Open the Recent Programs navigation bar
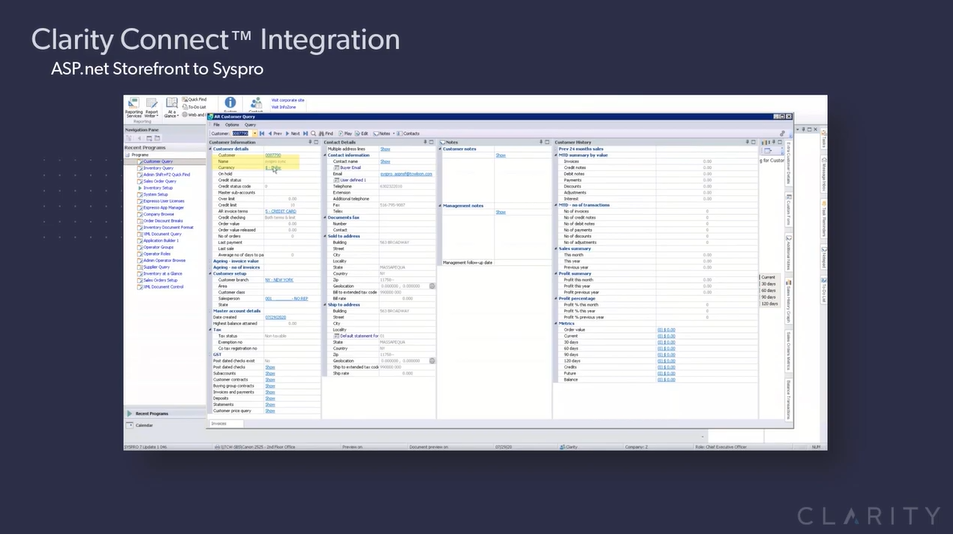Screen dimensions: 953x535 pyautogui.click(x=165, y=413)
